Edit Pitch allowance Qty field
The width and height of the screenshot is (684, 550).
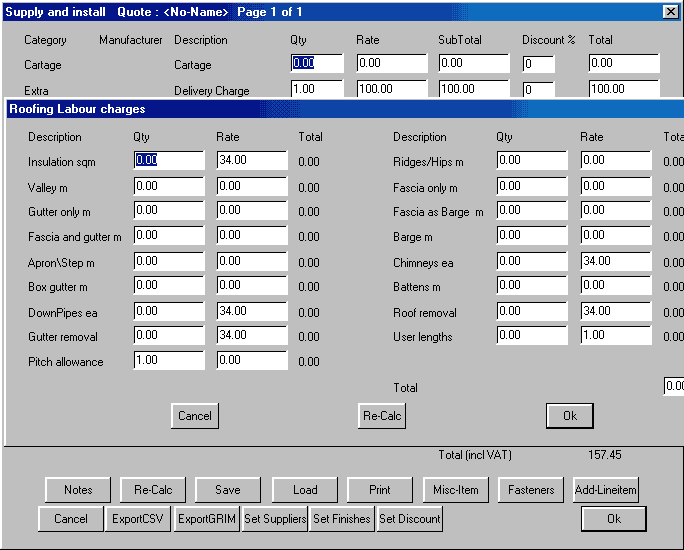click(x=169, y=360)
